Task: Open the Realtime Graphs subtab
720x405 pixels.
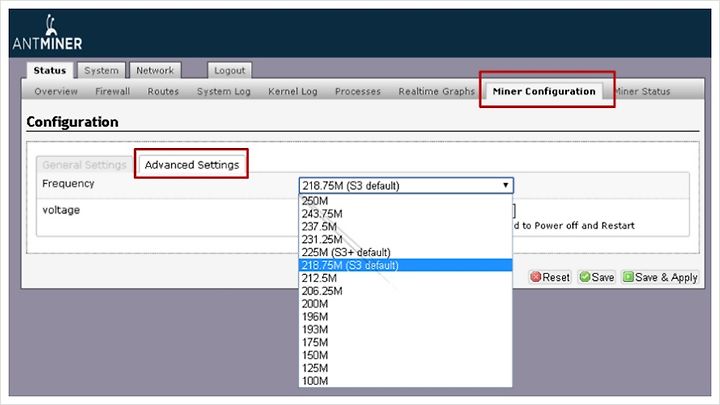Action: point(436,91)
